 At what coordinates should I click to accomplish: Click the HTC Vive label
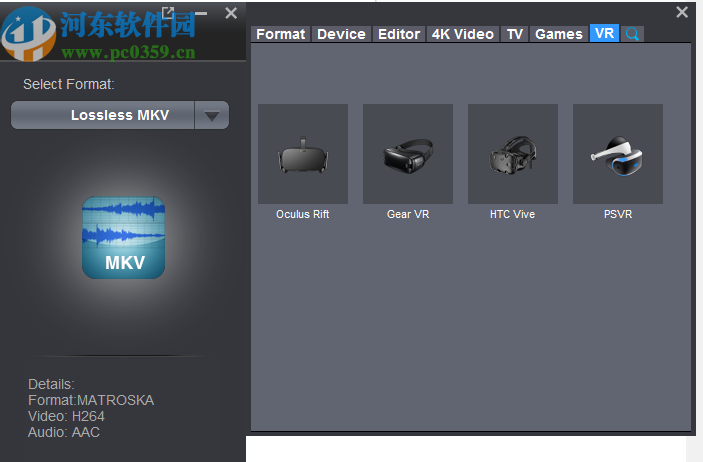pos(512,214)
